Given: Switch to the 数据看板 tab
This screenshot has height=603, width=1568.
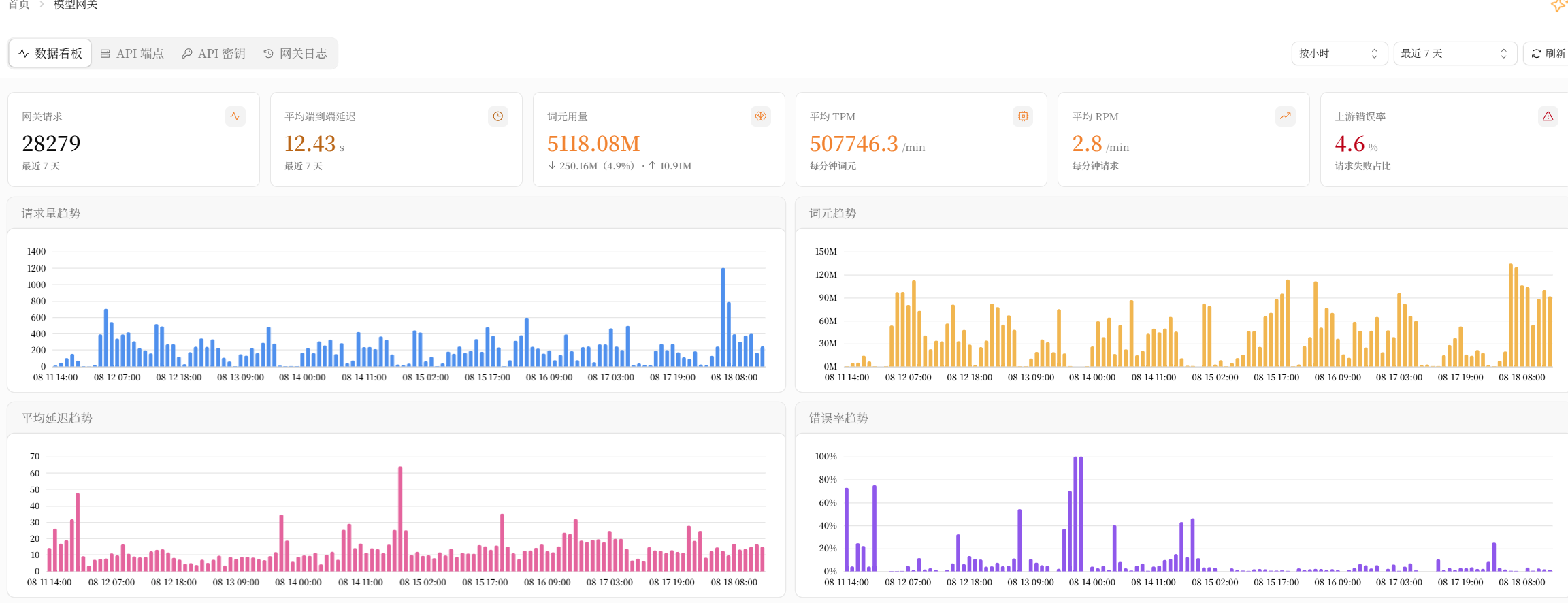Looking at the screenshot, I should [x=50, y=53].
